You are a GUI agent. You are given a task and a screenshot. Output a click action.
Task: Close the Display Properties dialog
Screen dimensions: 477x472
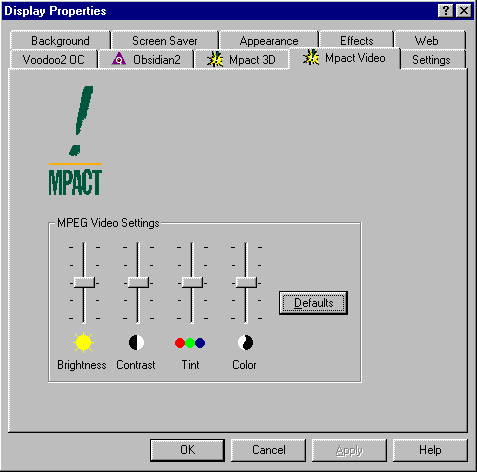pyautogui.click(x=464, y=11)
